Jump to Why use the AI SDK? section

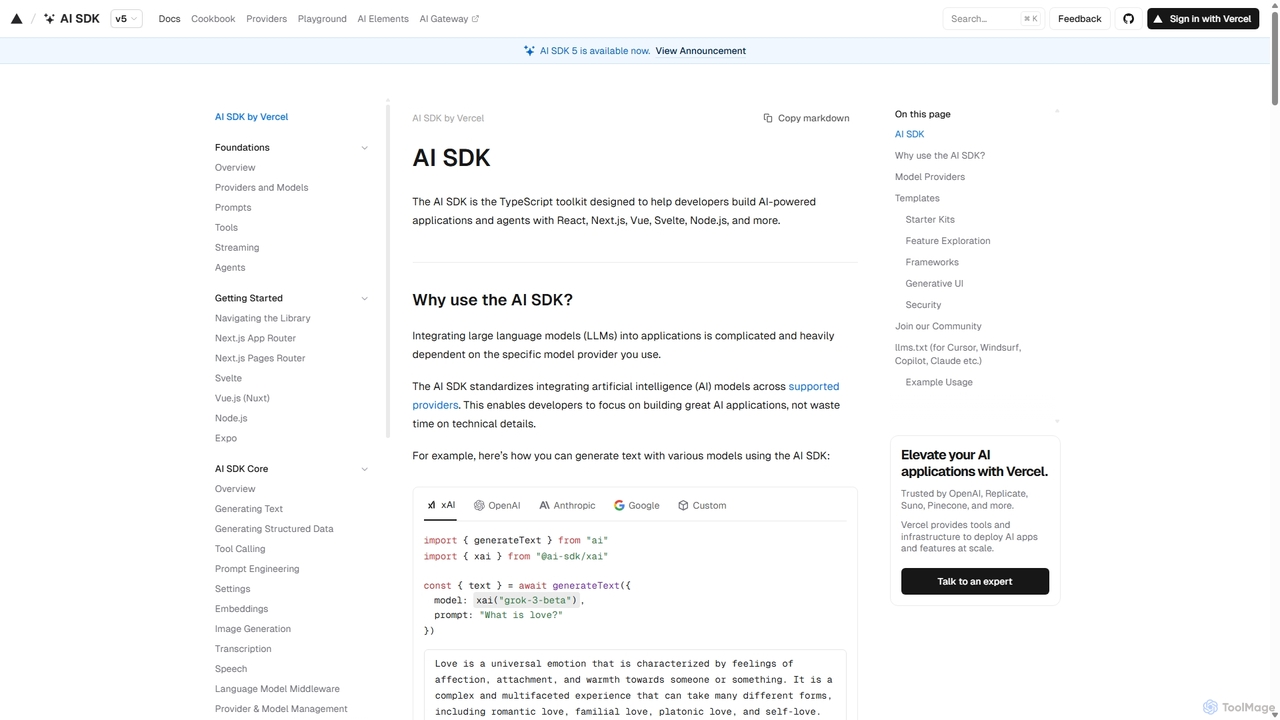[940, 156]
